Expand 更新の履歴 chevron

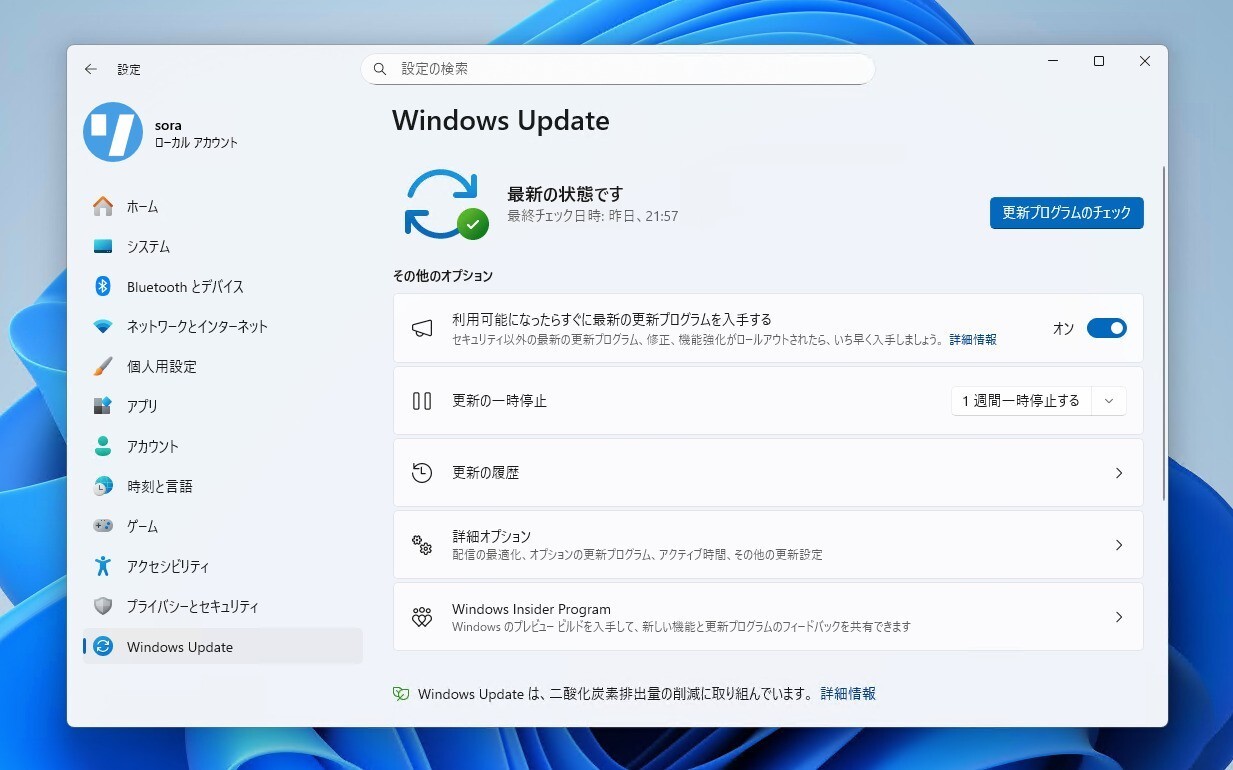tap(1119, 473)
